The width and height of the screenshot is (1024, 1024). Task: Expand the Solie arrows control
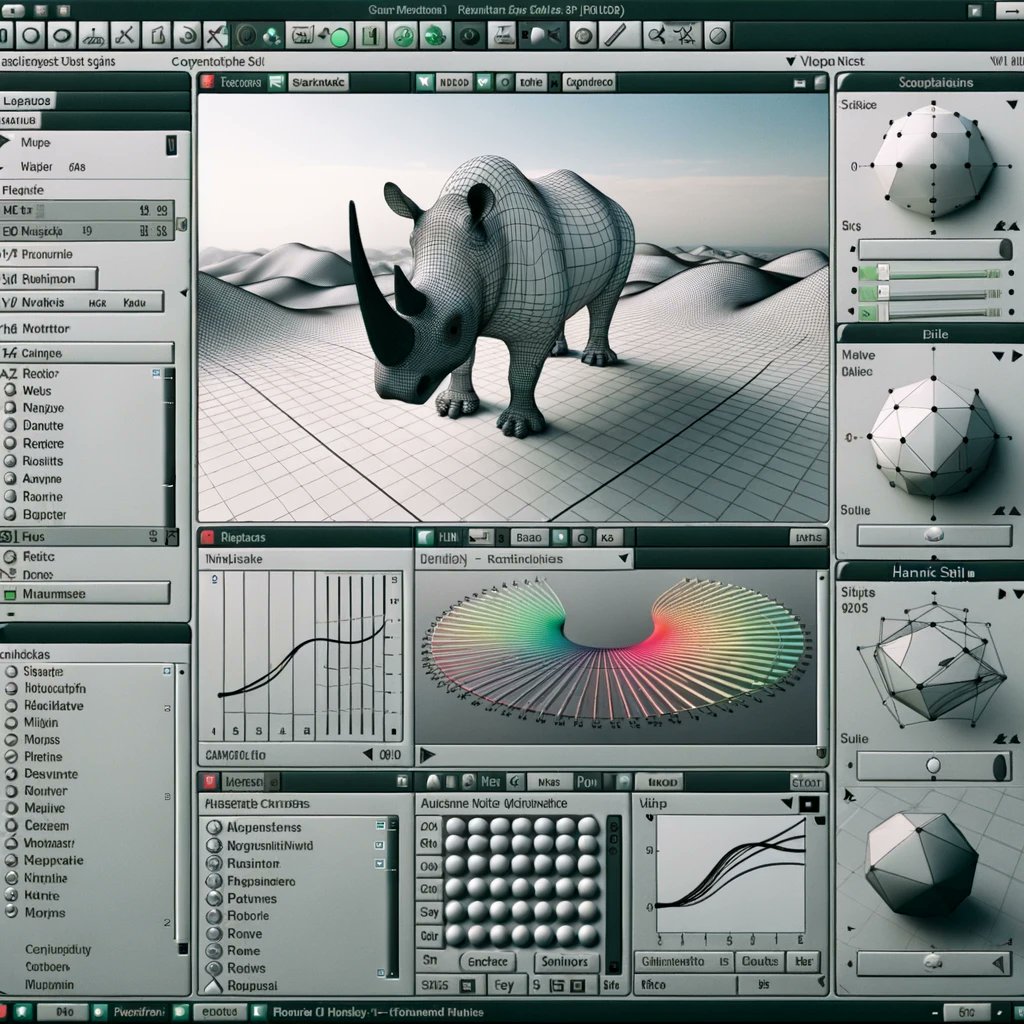tap(1006, 510)
